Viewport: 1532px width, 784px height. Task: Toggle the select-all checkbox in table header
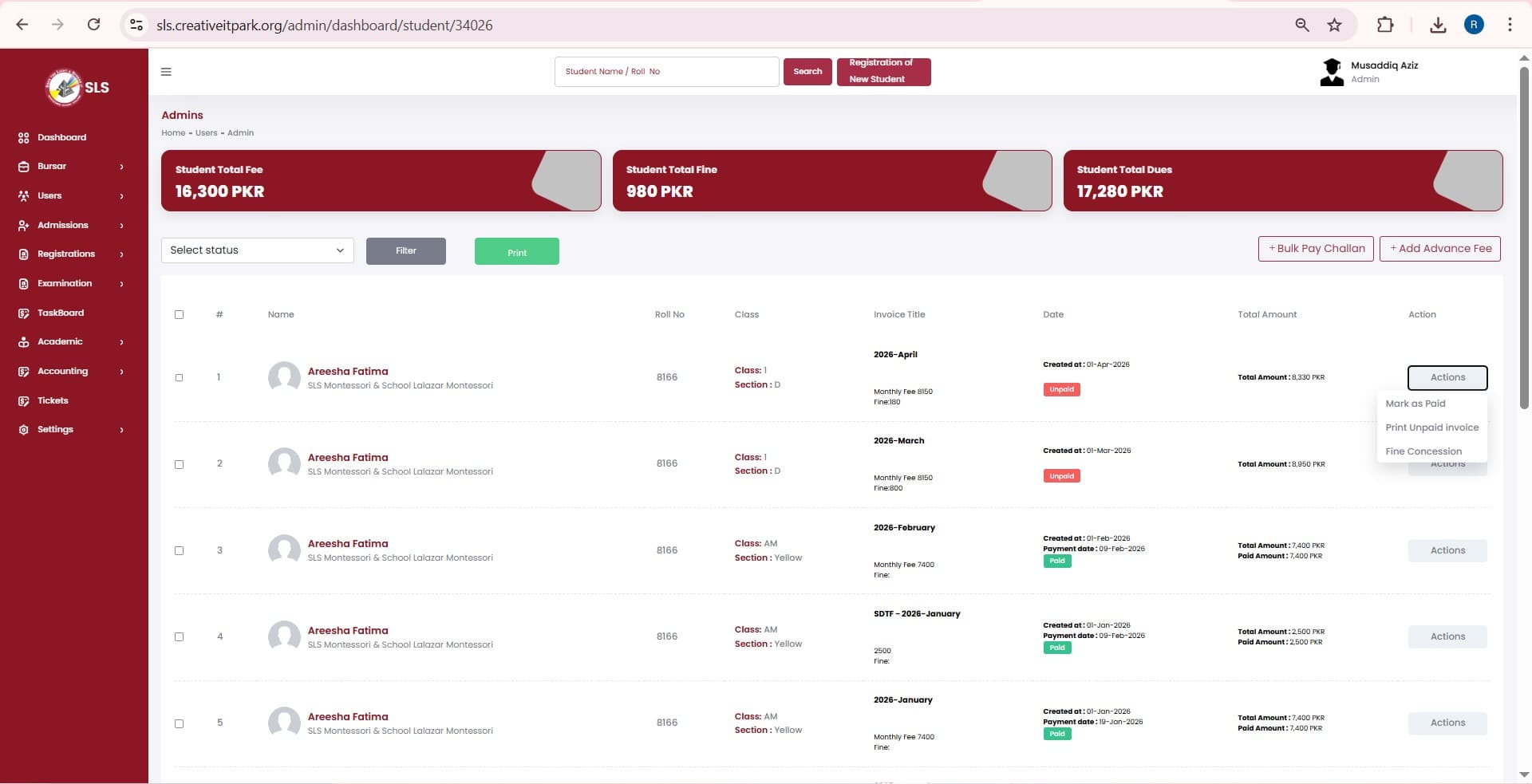coord(180,315)
